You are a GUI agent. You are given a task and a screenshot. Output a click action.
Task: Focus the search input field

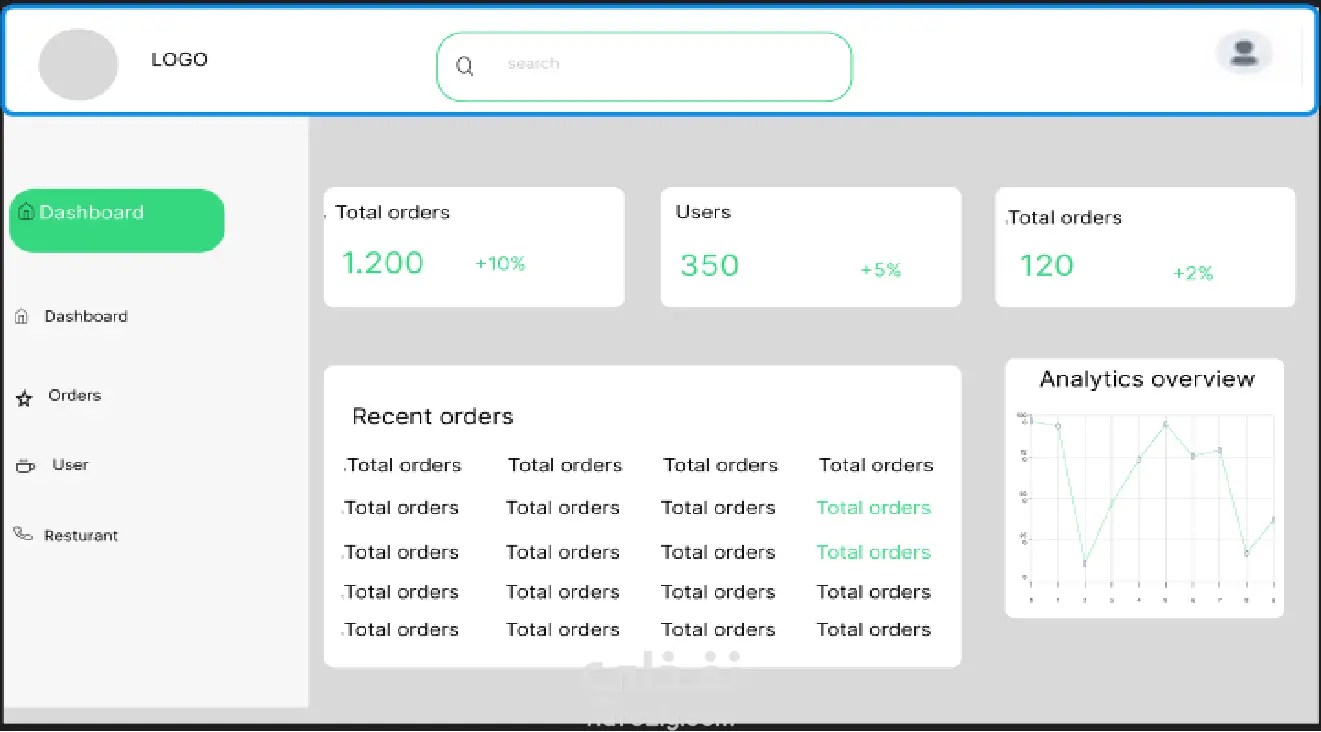click(644, 66)
